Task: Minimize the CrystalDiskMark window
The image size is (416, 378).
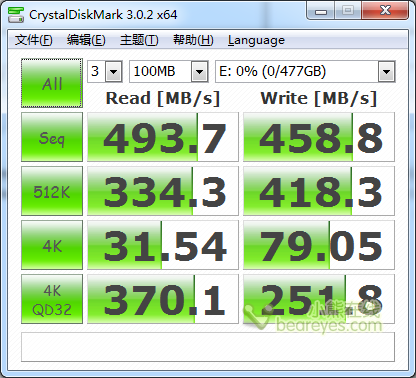Action: tap(321, 11)
